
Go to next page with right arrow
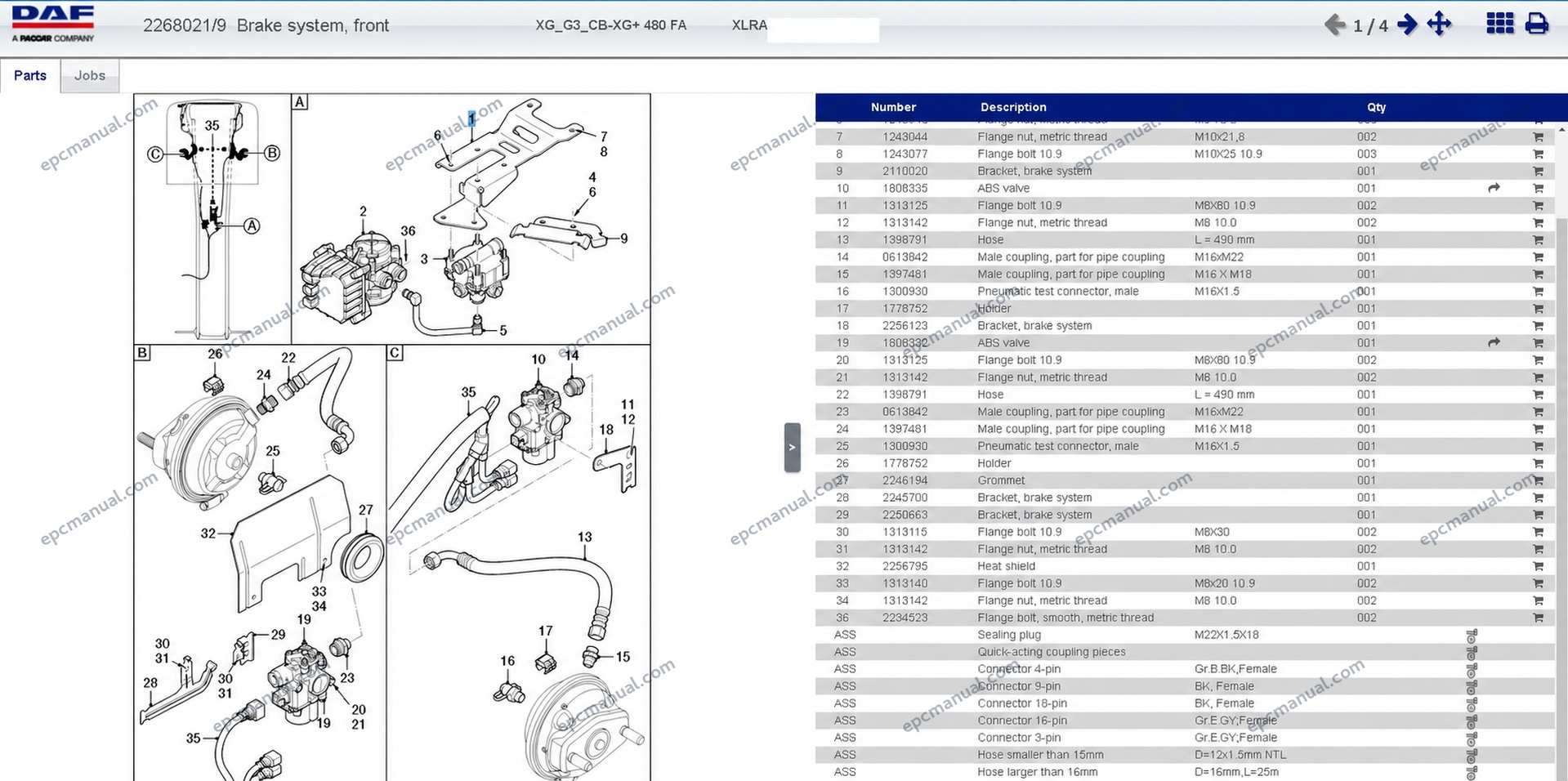pos(1407,25)
